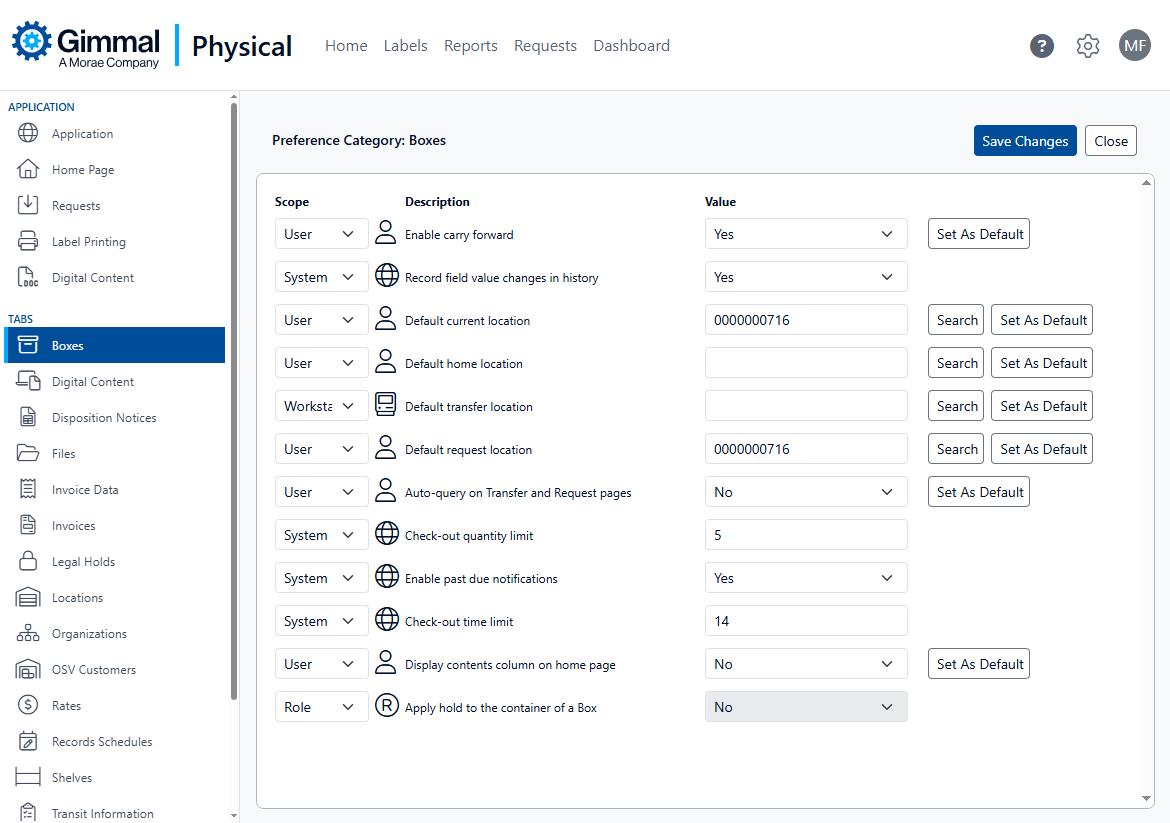
Task: Click the Organizations hierarchy icon
Action: [x=28, y=634]
